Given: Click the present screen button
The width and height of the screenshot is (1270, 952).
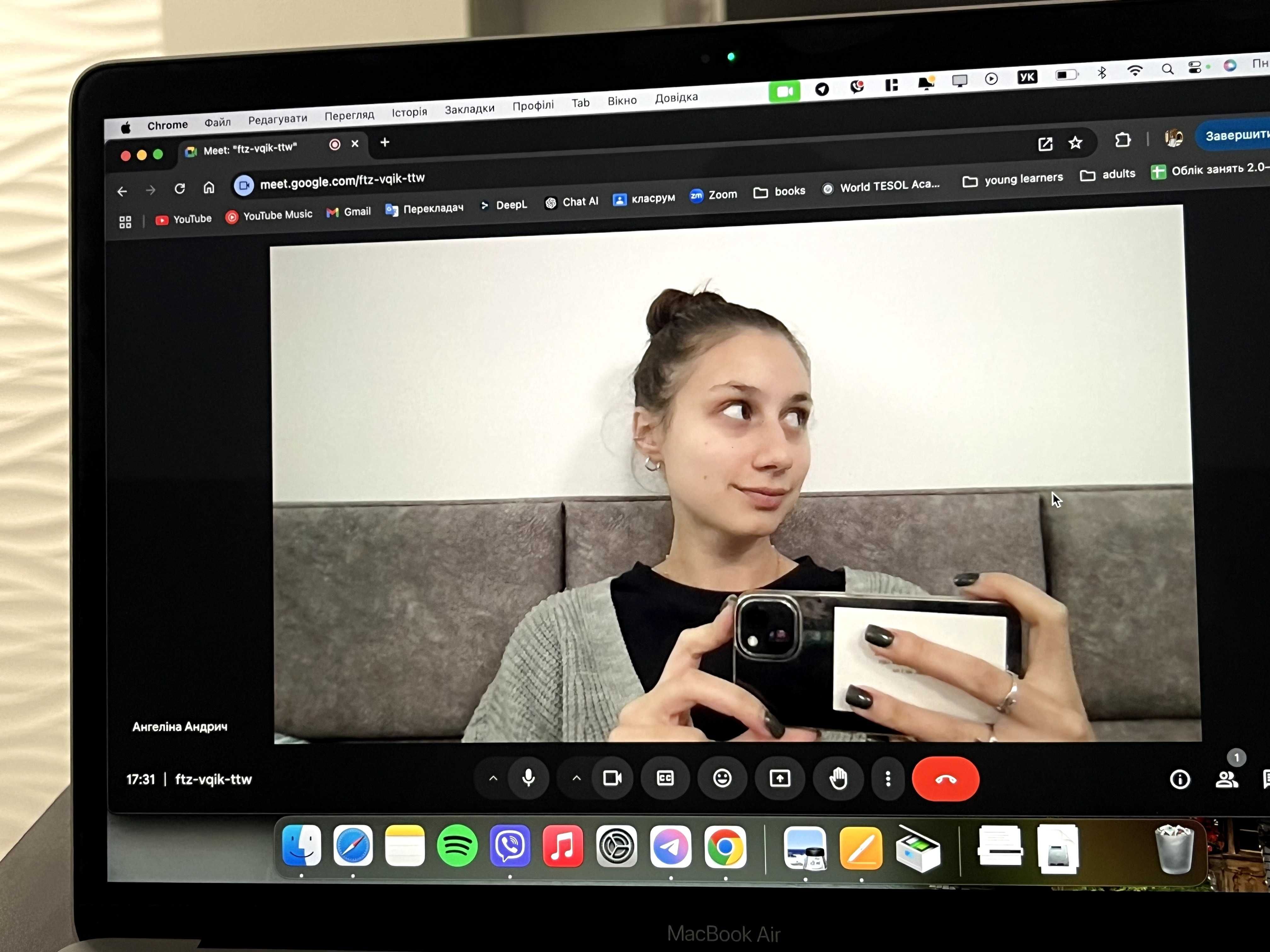Looking at the screenshot, I should point(780,779).
